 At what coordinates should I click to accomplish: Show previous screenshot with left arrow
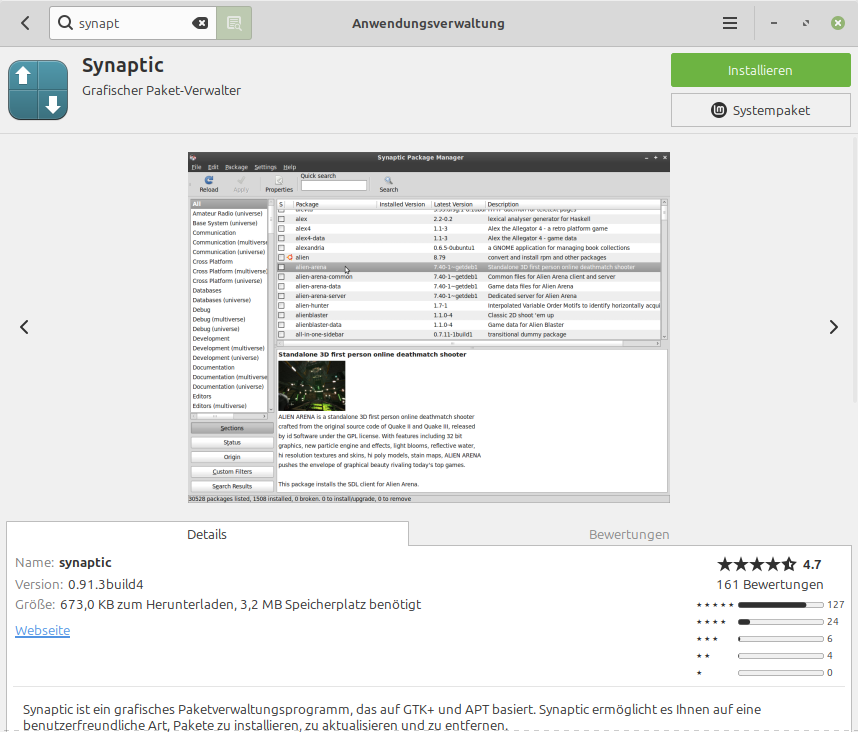pos(24,327)
